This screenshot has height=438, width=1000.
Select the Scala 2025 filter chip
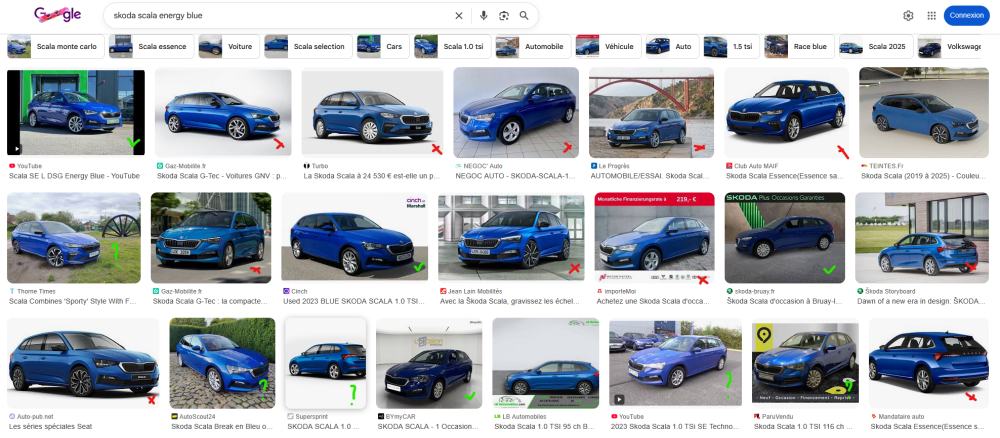tap(876, 47)
